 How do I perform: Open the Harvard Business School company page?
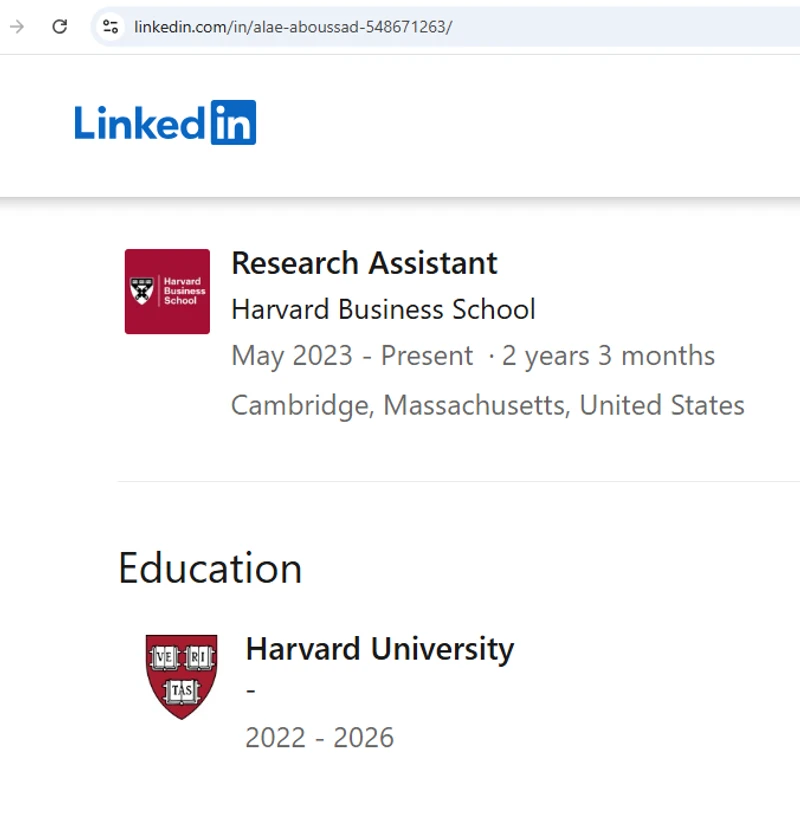pyautogui.click(x=383, y=309)
